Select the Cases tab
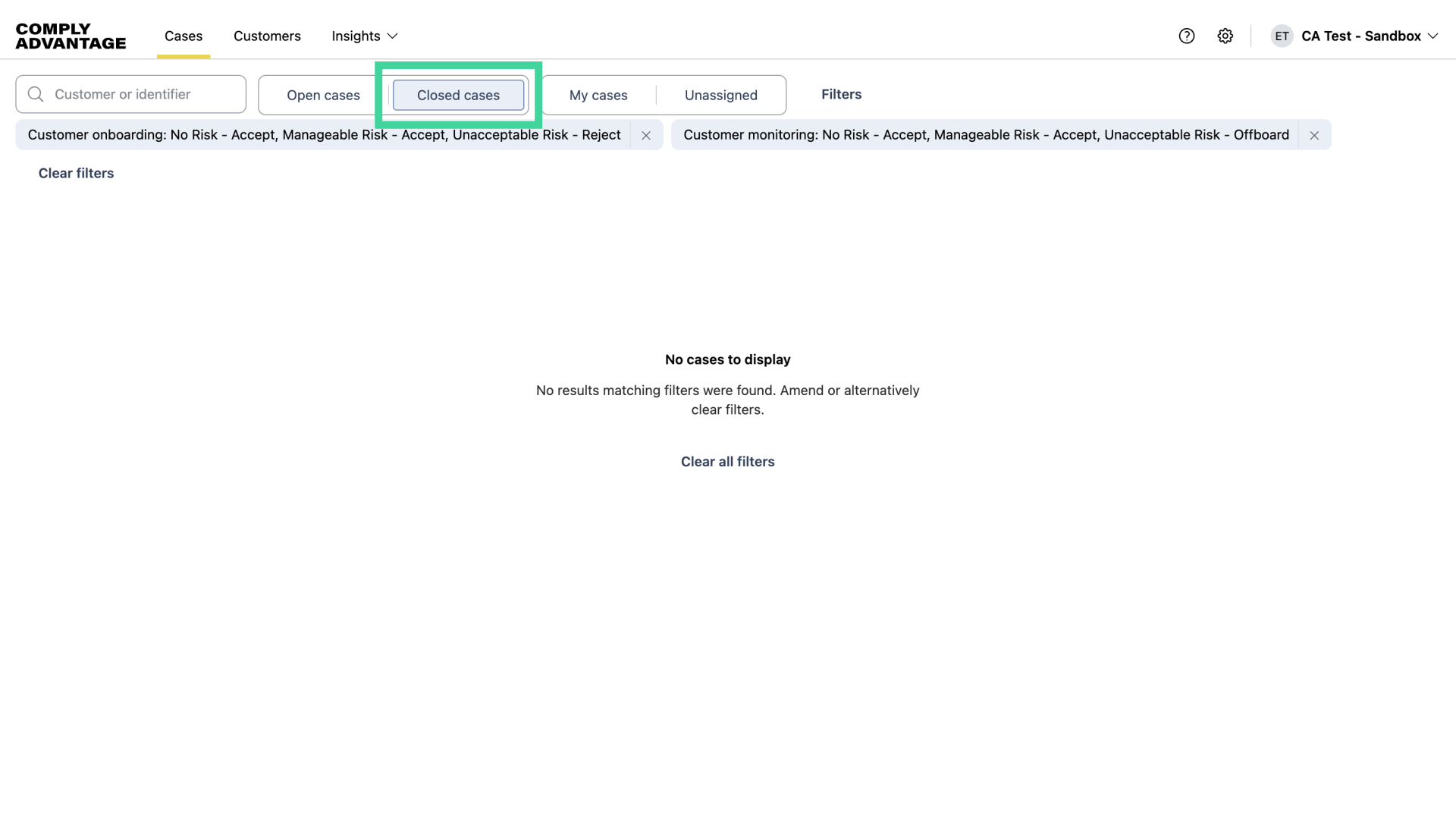 pos(183,36)
